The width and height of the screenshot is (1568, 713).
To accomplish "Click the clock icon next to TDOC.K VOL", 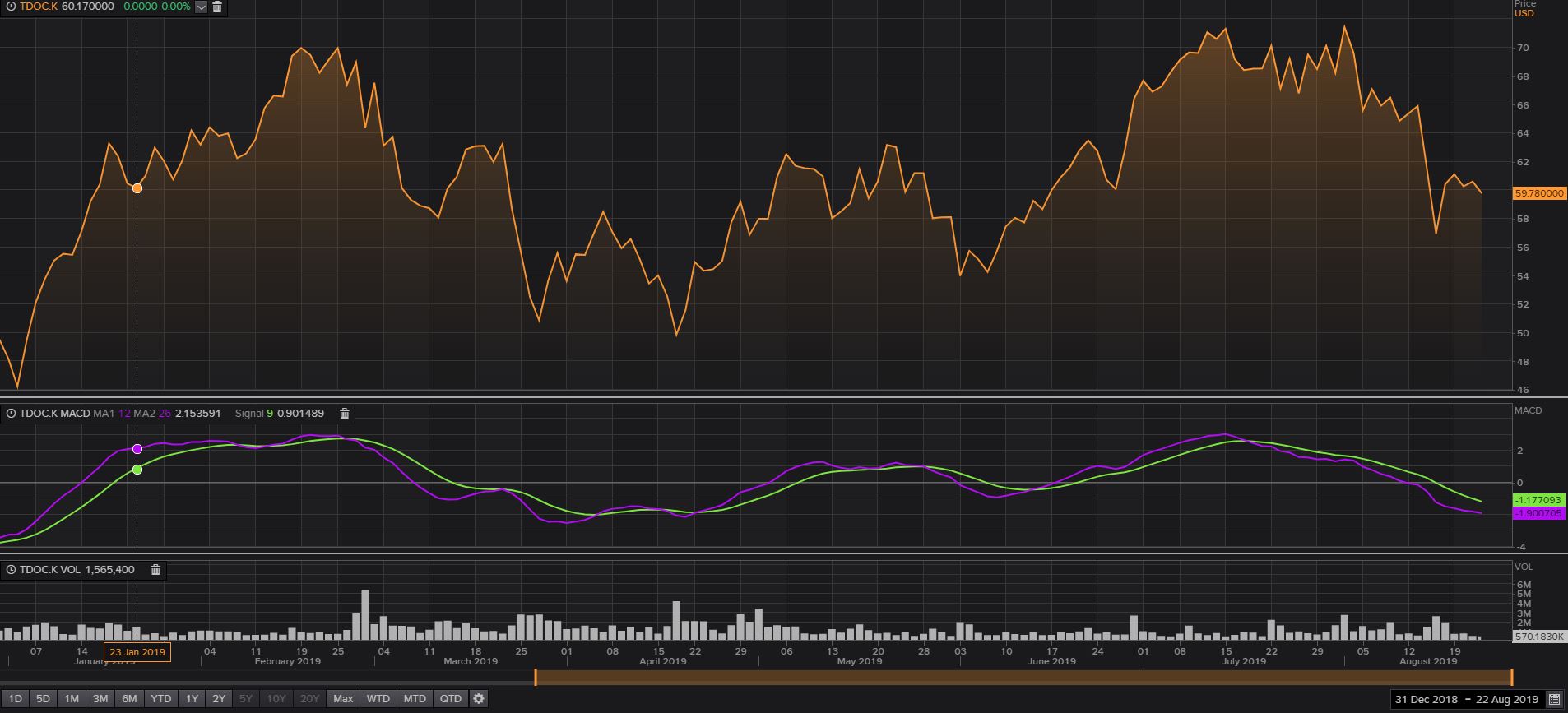I will pos(11,570).
